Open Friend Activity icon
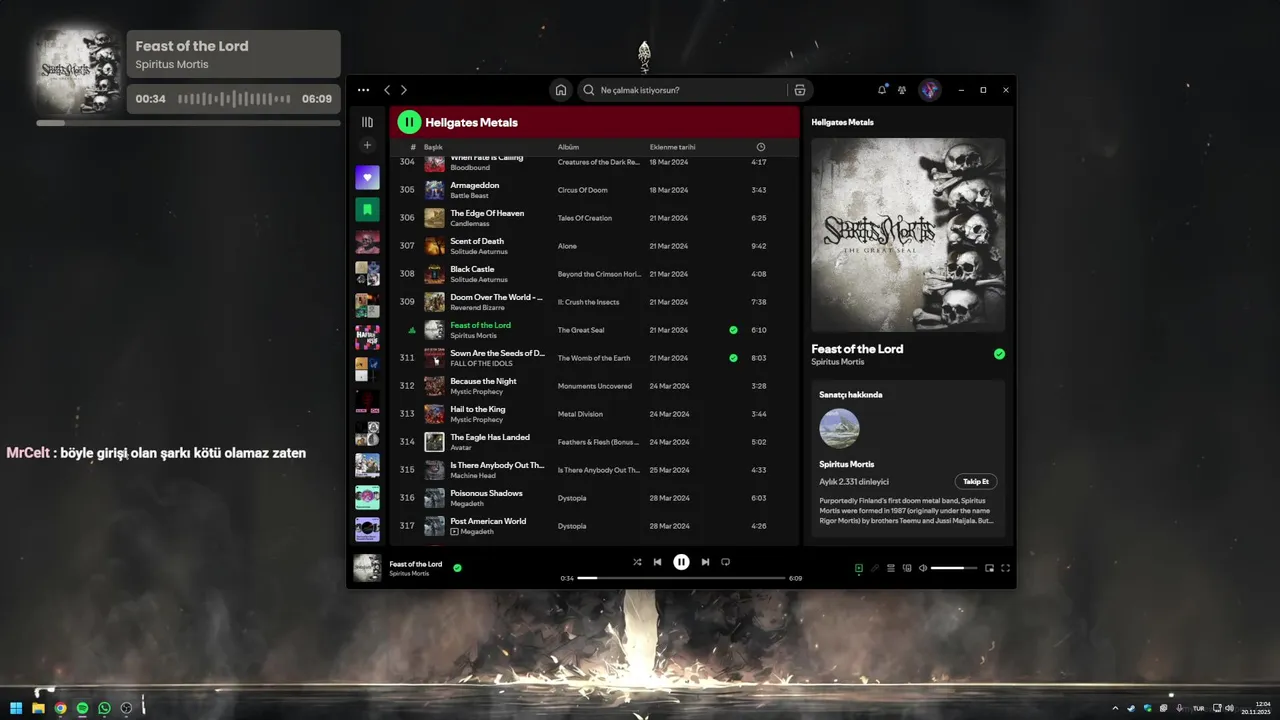Viewport: 1280px width, 720px height. (x=902, y=90)
